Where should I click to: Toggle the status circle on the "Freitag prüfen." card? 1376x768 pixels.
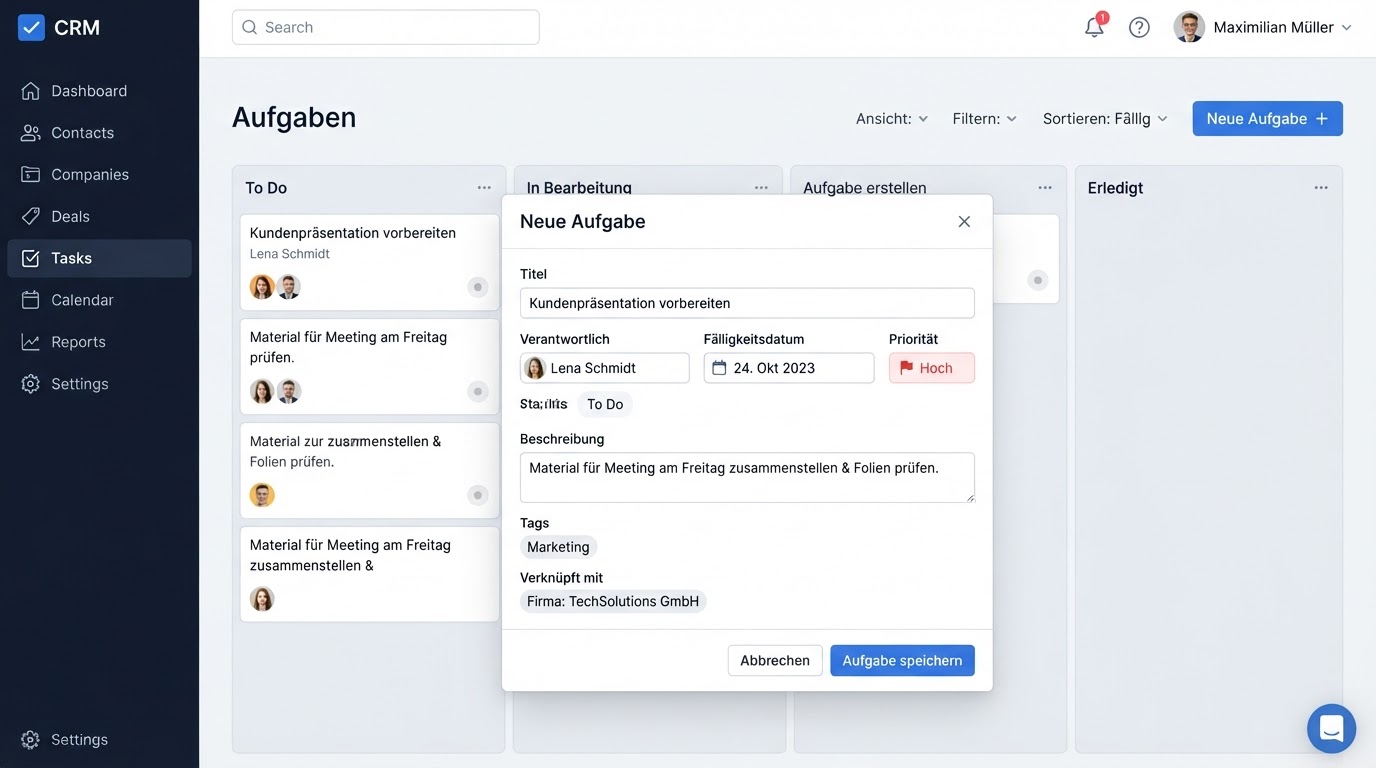[478, 391]
